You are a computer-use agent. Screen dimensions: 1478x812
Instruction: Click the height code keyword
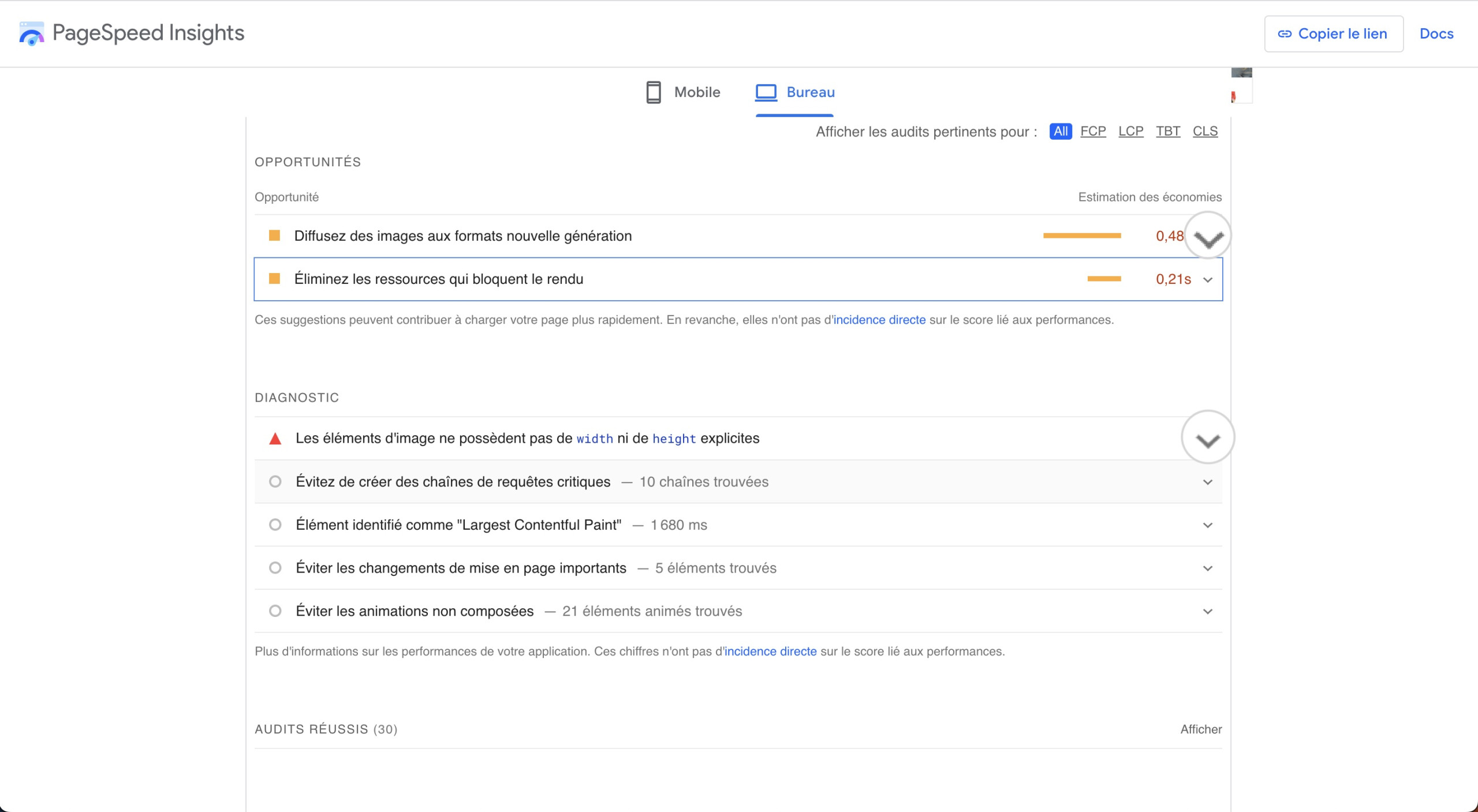[674, 439]
